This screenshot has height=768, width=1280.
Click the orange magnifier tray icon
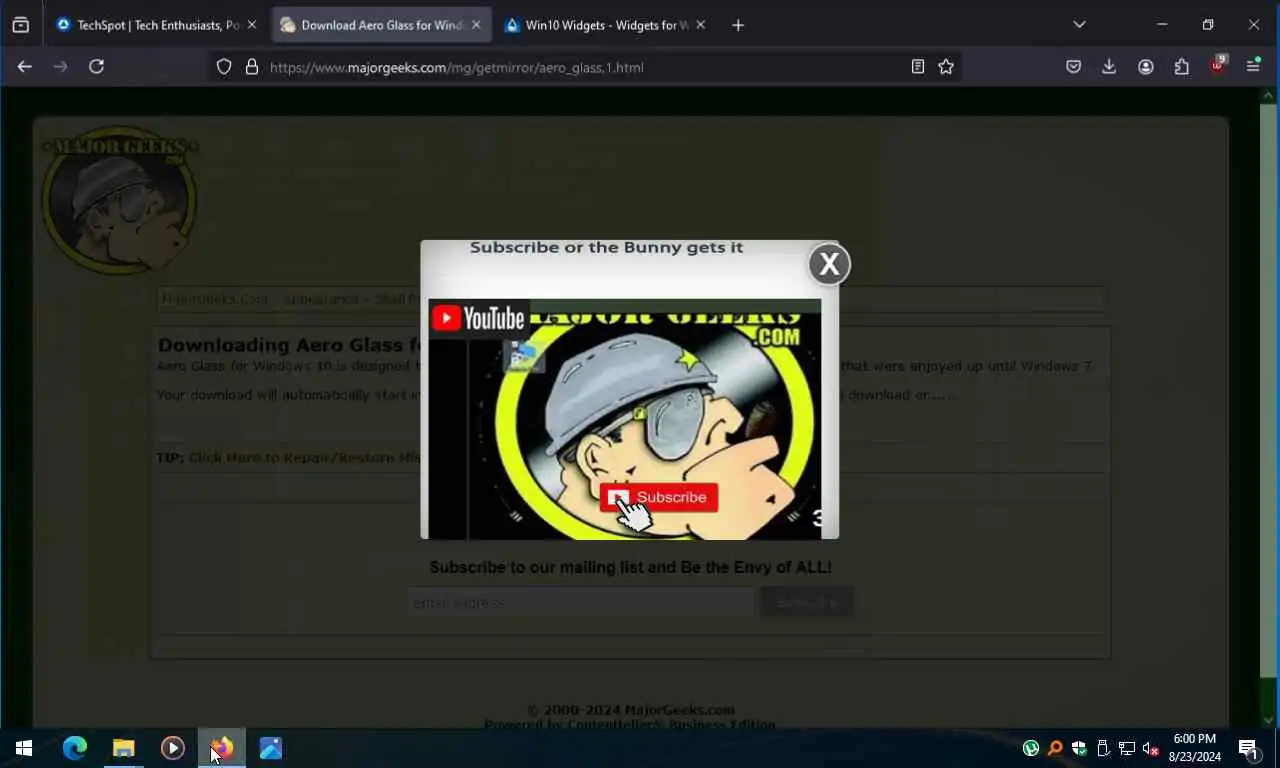click(1055, 748)
